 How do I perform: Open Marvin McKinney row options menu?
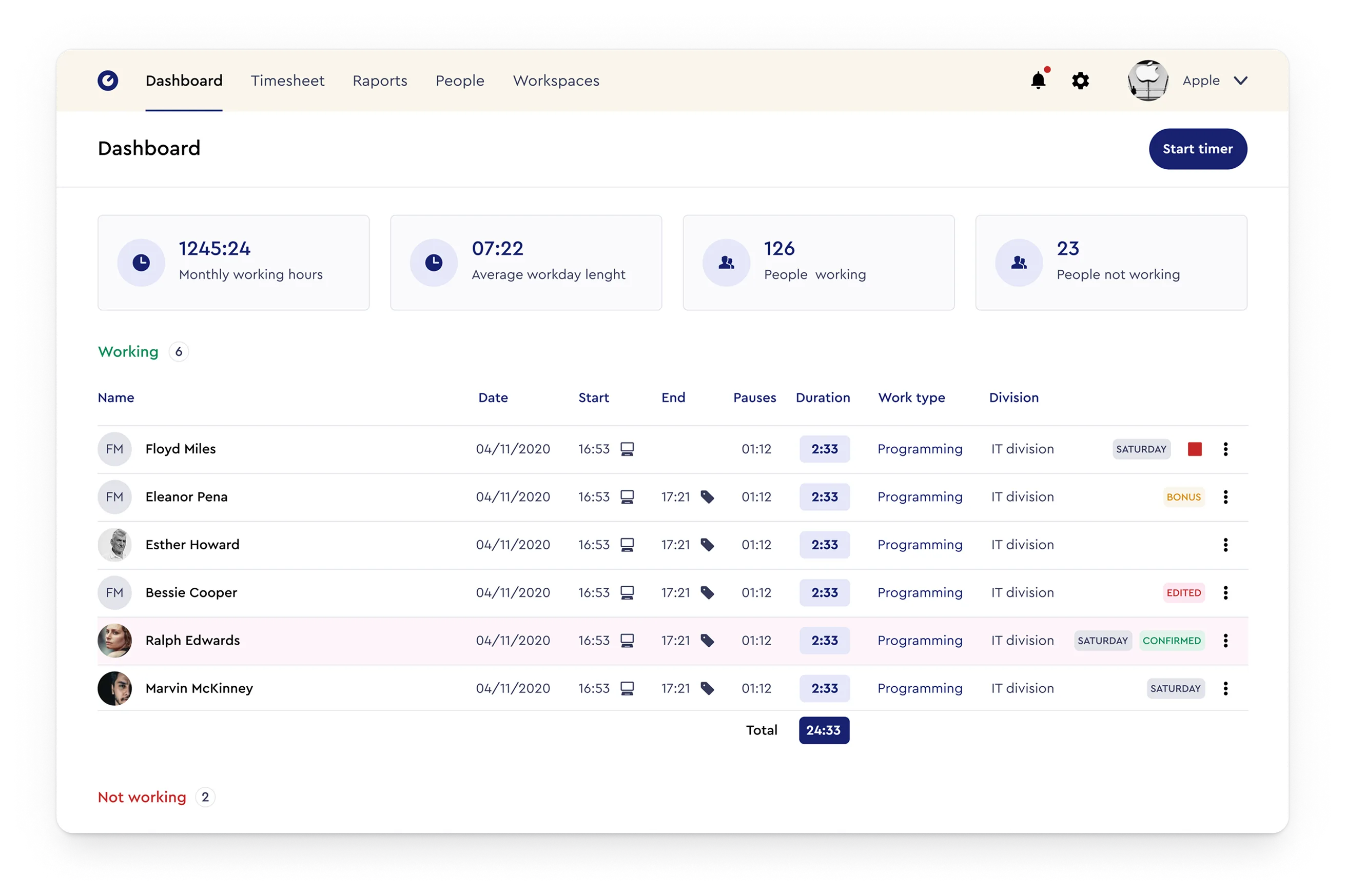click(x=1225, y=689)
